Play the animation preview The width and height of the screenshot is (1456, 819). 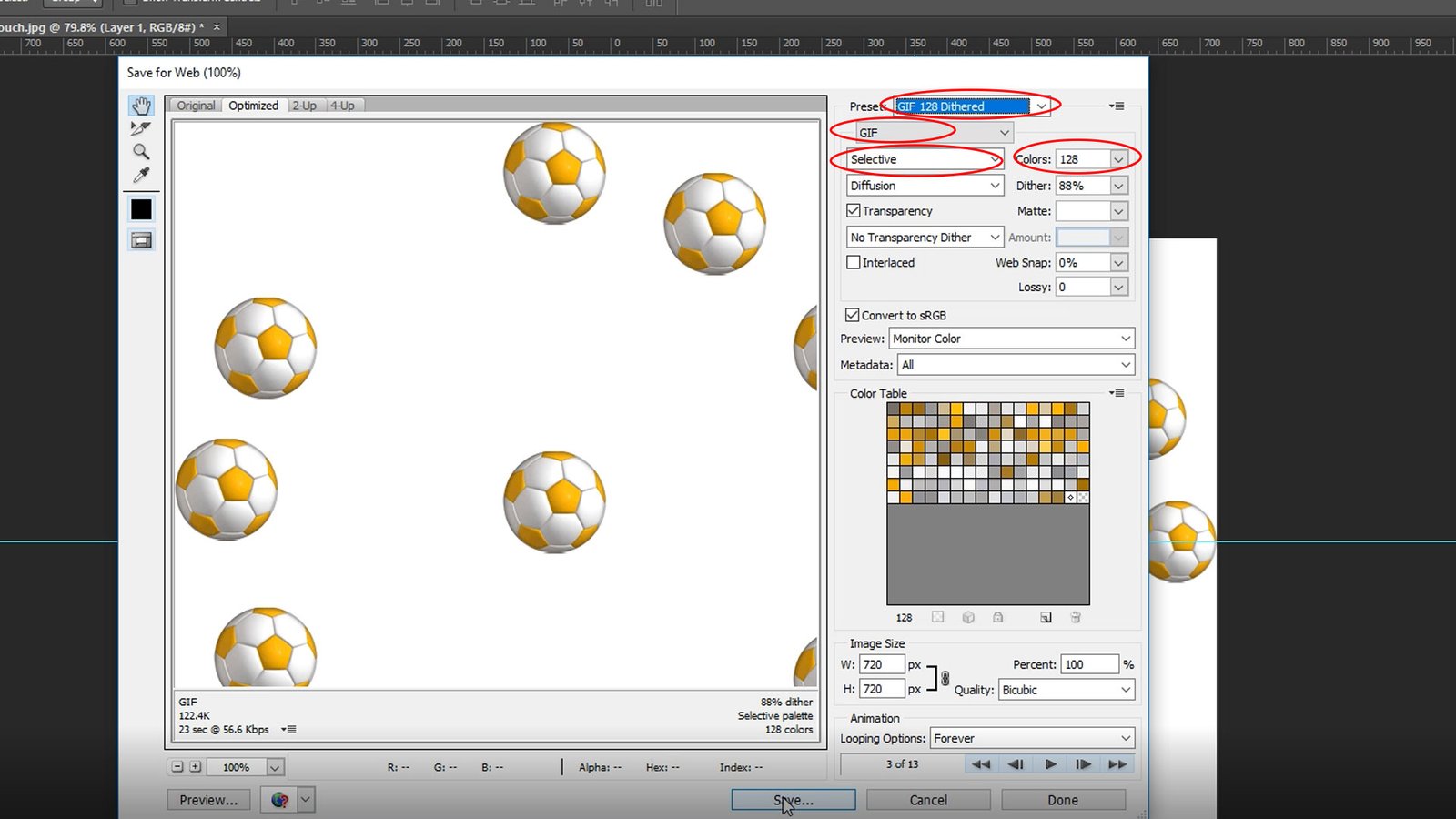pos(1050,764)
